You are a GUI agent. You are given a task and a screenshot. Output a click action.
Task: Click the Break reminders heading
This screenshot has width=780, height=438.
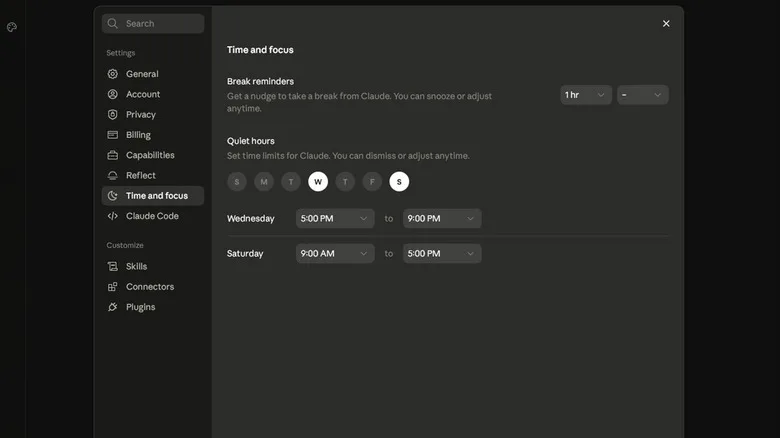(260, 81)
